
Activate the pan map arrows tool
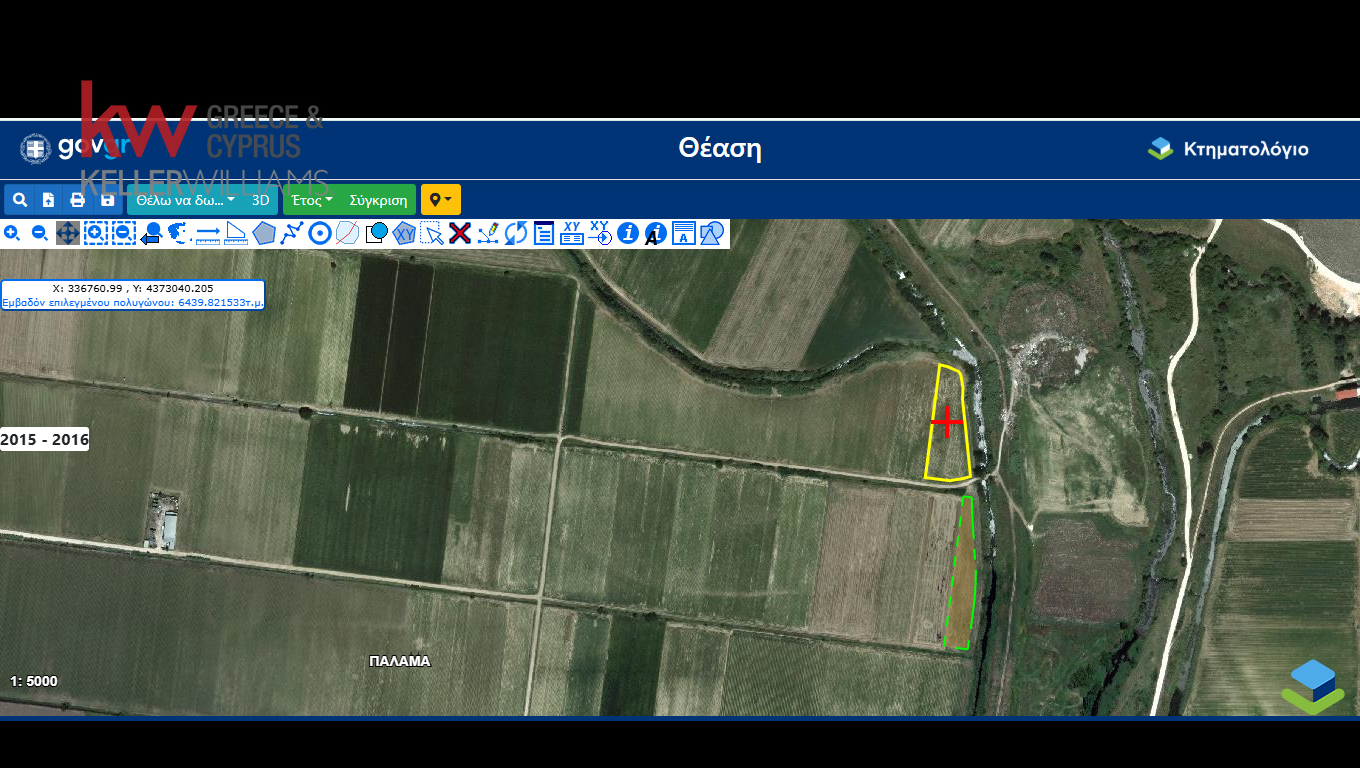point(68,233)
